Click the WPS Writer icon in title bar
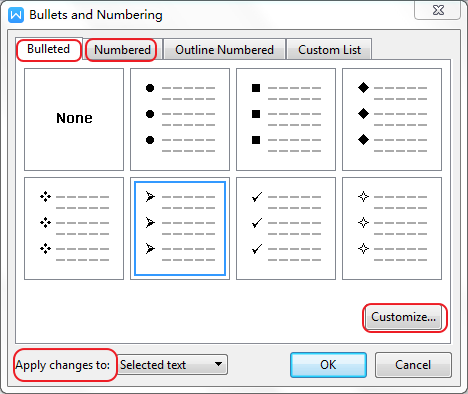Screen dimensions: 468x394 click(x=16, y=15)
